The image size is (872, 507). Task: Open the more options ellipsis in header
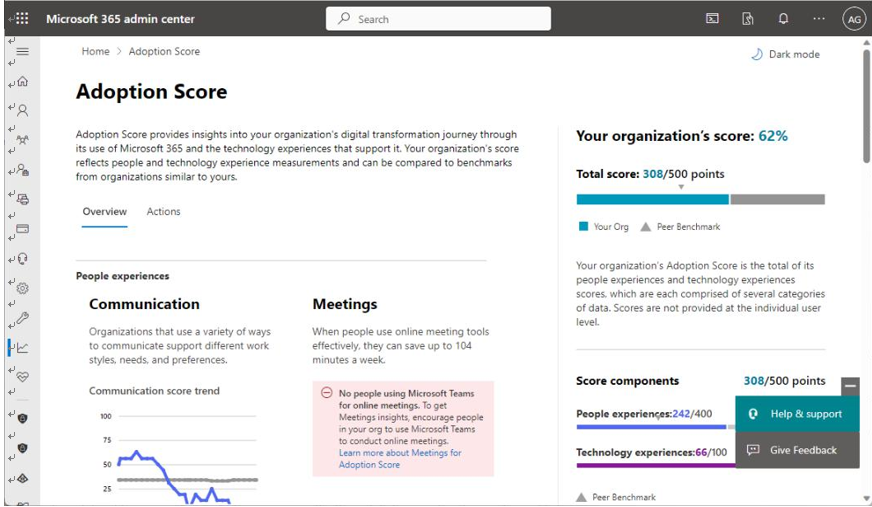coord(819,18)
